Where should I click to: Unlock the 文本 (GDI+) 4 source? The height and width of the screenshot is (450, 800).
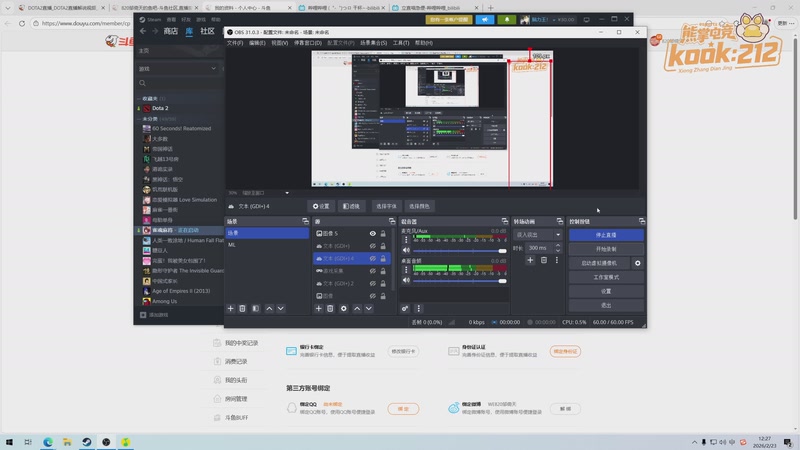[383, 259]
